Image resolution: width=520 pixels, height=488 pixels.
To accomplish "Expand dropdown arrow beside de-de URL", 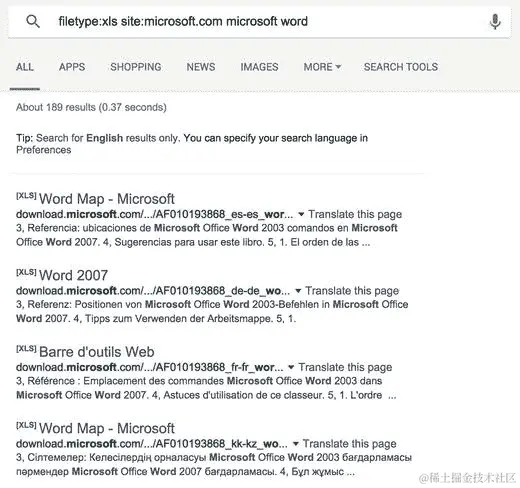I will click(298, 291).
